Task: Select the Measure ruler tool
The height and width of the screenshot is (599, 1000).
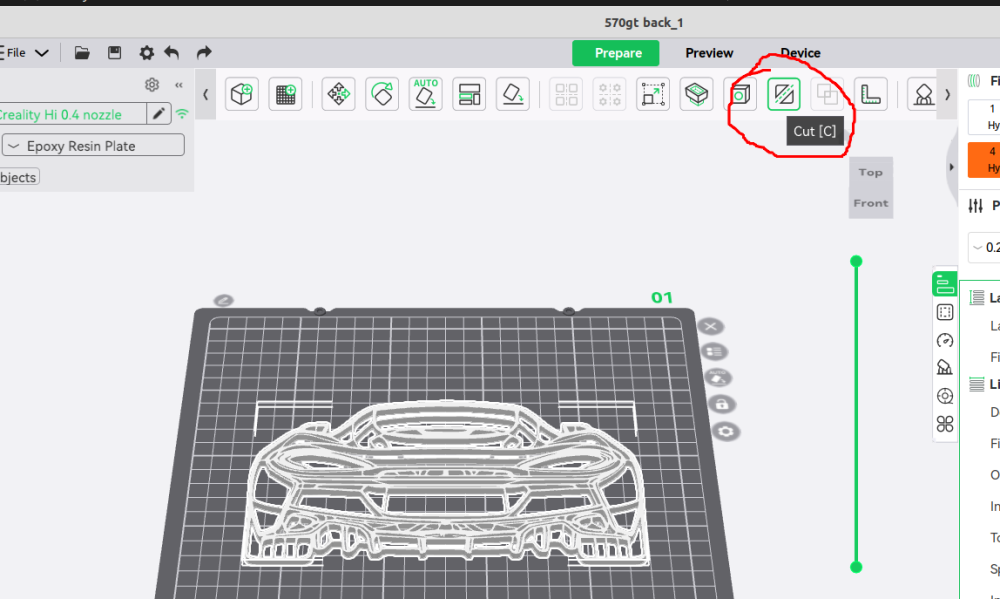Action: coord(870,94)
